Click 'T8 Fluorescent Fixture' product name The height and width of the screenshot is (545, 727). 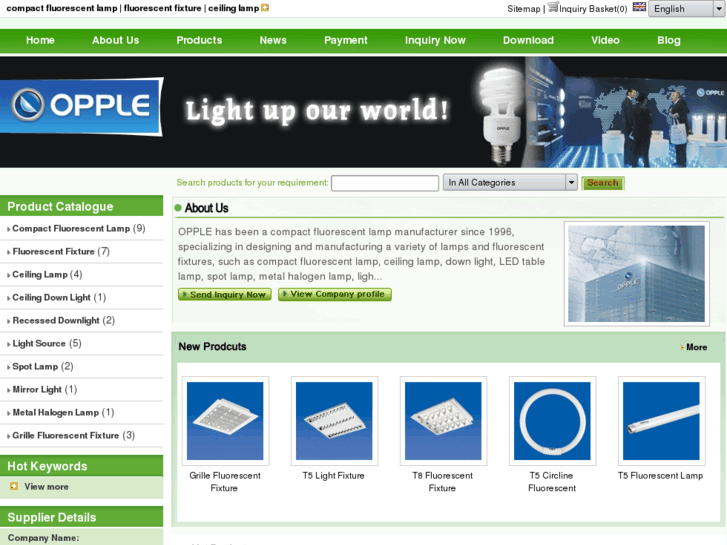click(x=442, y=482)
